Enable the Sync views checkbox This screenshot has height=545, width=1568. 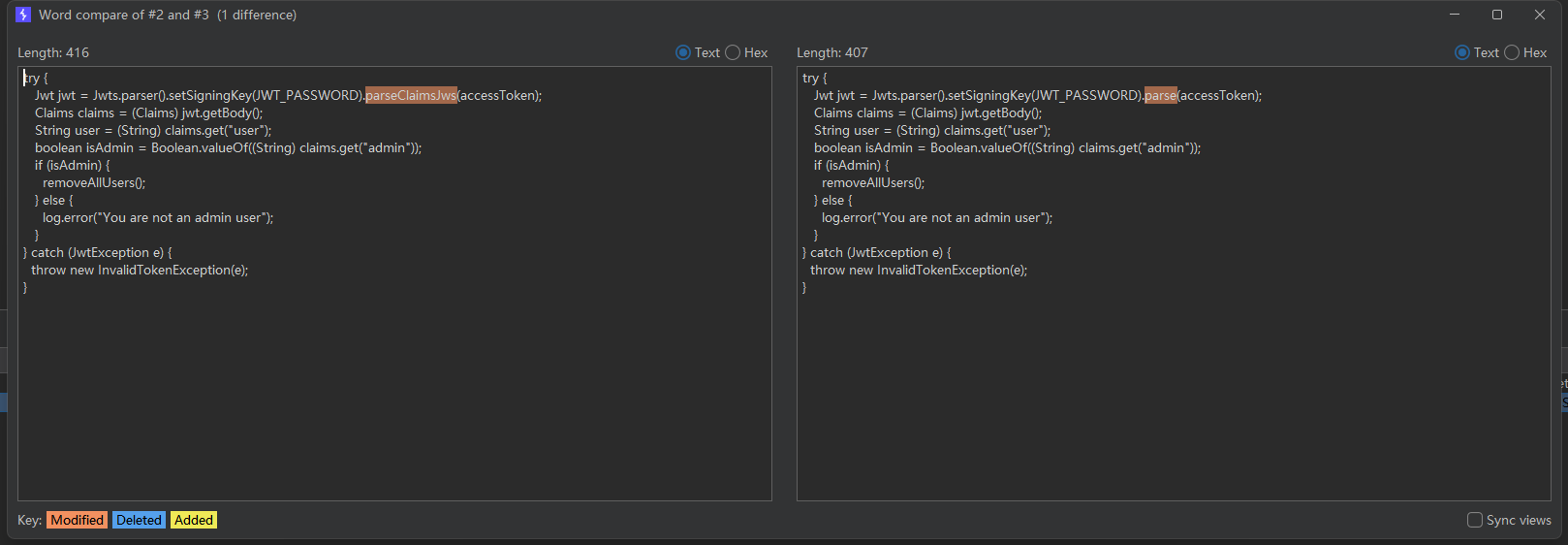coord(1475,520)
